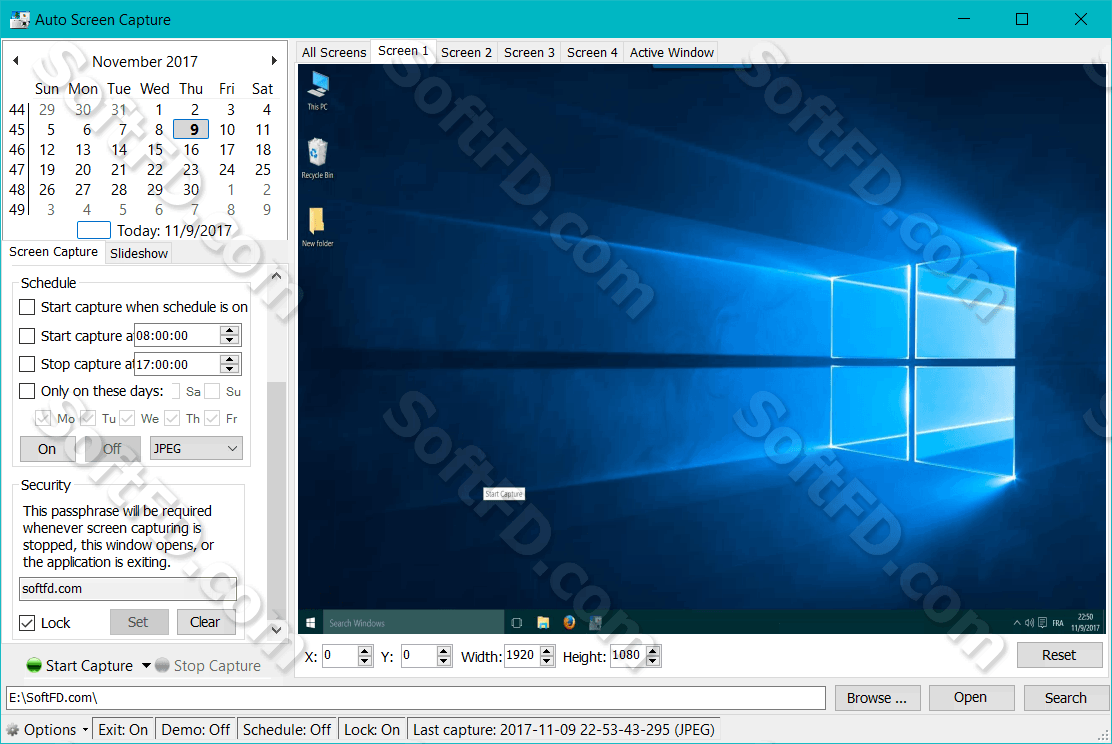This screenshot has width=1112, height=744.
Task: Click the Reset button
Action: coord(1059,655)
